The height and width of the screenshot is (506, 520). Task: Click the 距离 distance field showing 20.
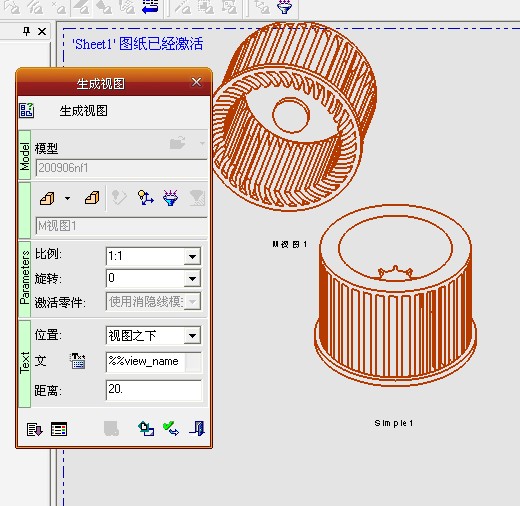tap(154, 390)
